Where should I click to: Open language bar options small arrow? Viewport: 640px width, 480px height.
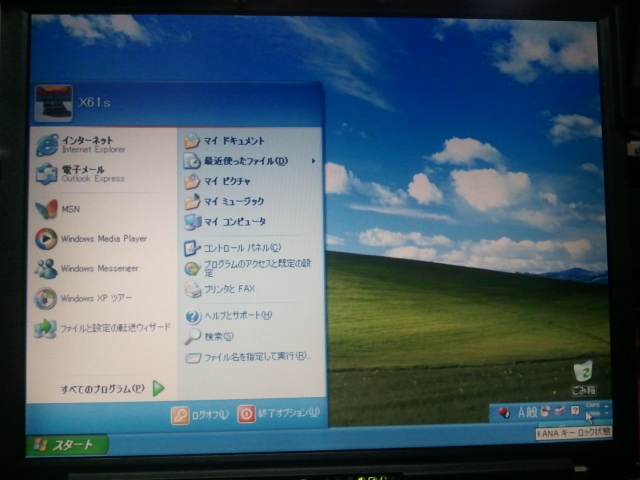(606, 414)
